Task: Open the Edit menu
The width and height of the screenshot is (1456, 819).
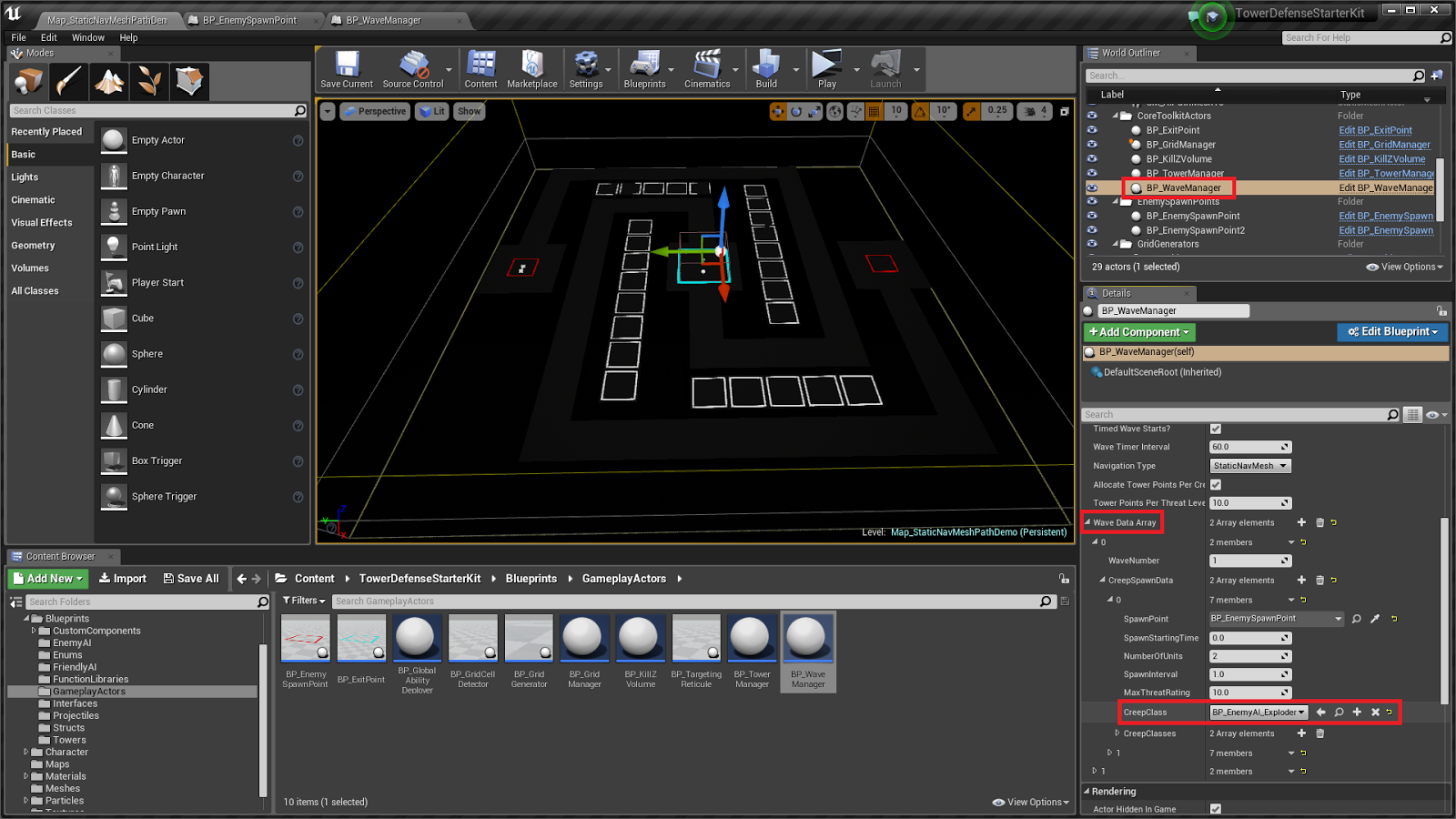Action: 49,37
